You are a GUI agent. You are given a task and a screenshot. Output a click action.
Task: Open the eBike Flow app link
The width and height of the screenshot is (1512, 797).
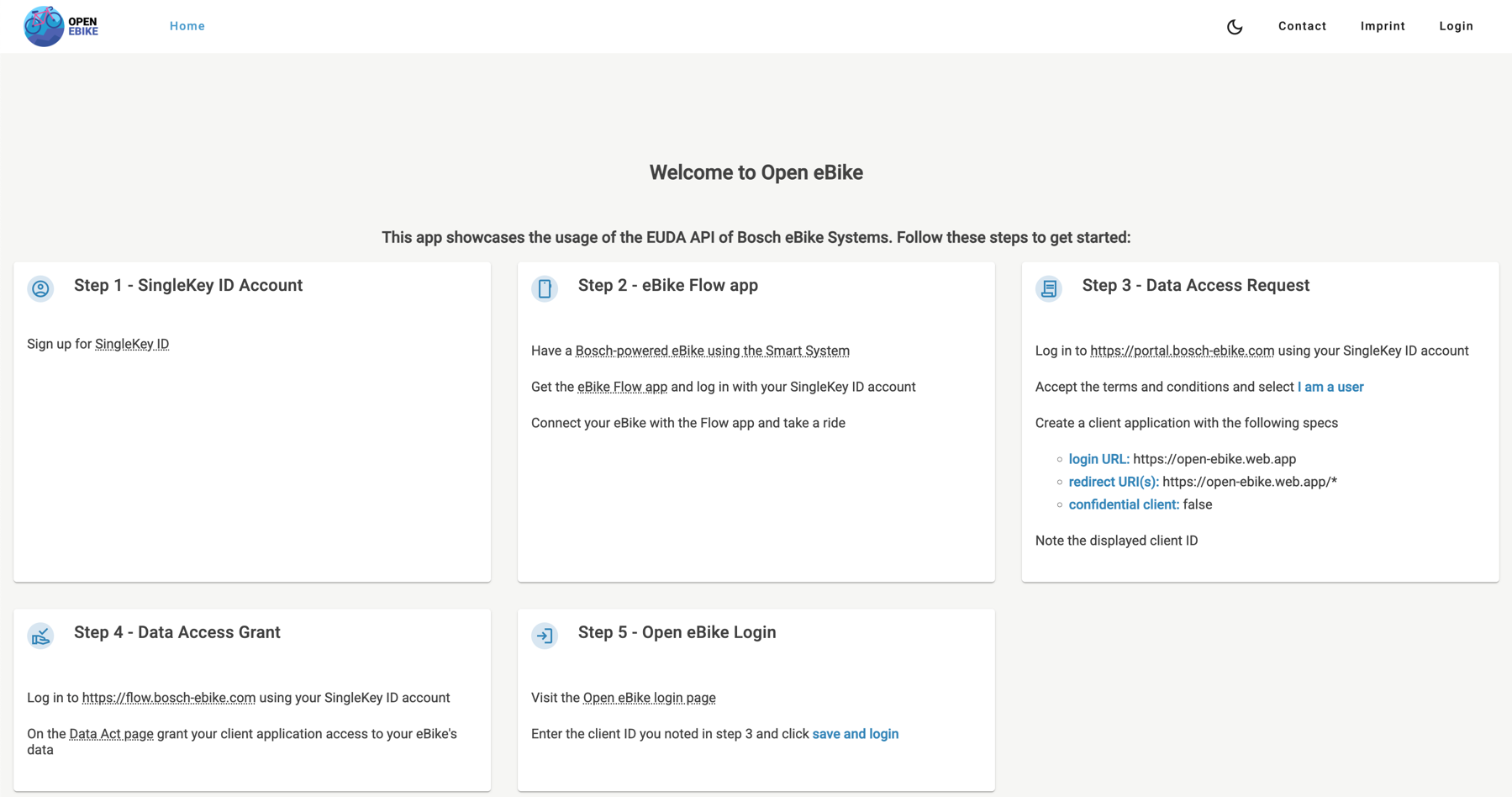point(621,387)
